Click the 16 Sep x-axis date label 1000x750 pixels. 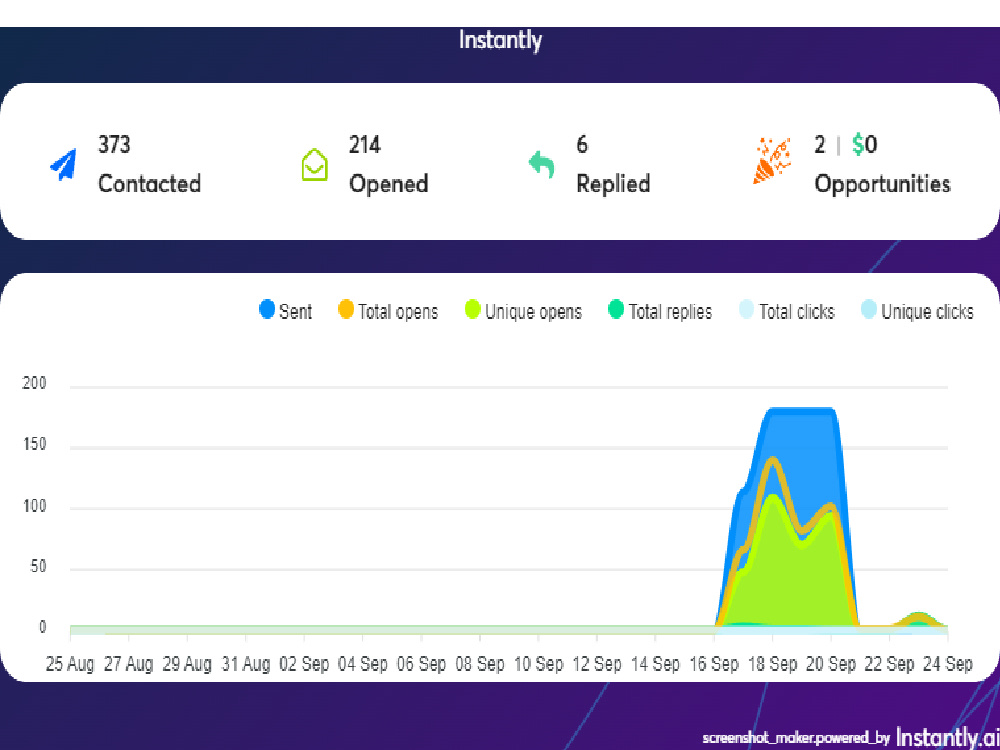714,664
